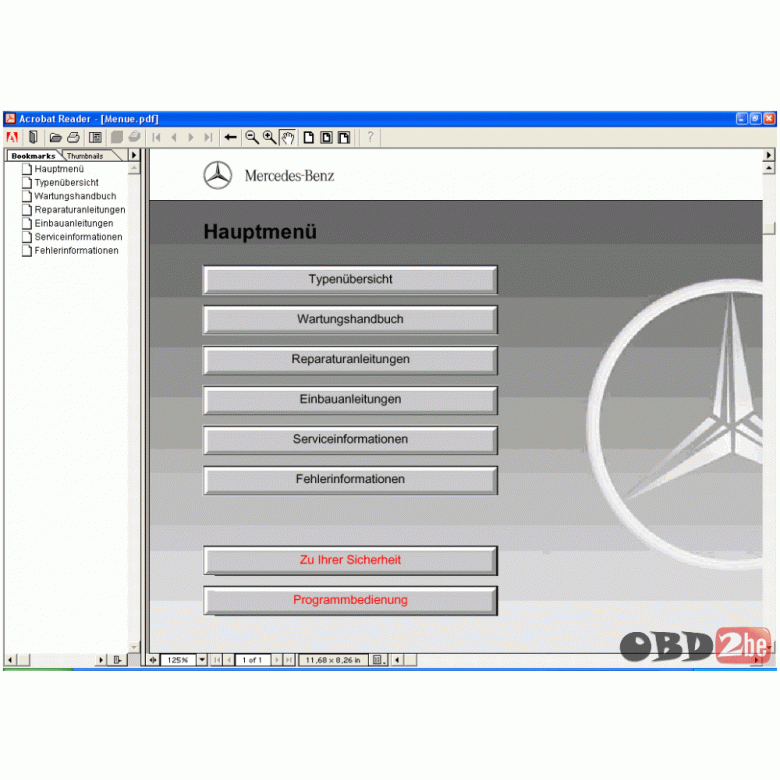Click the bookmark options icon at panel bottom

tap(117, 660)
